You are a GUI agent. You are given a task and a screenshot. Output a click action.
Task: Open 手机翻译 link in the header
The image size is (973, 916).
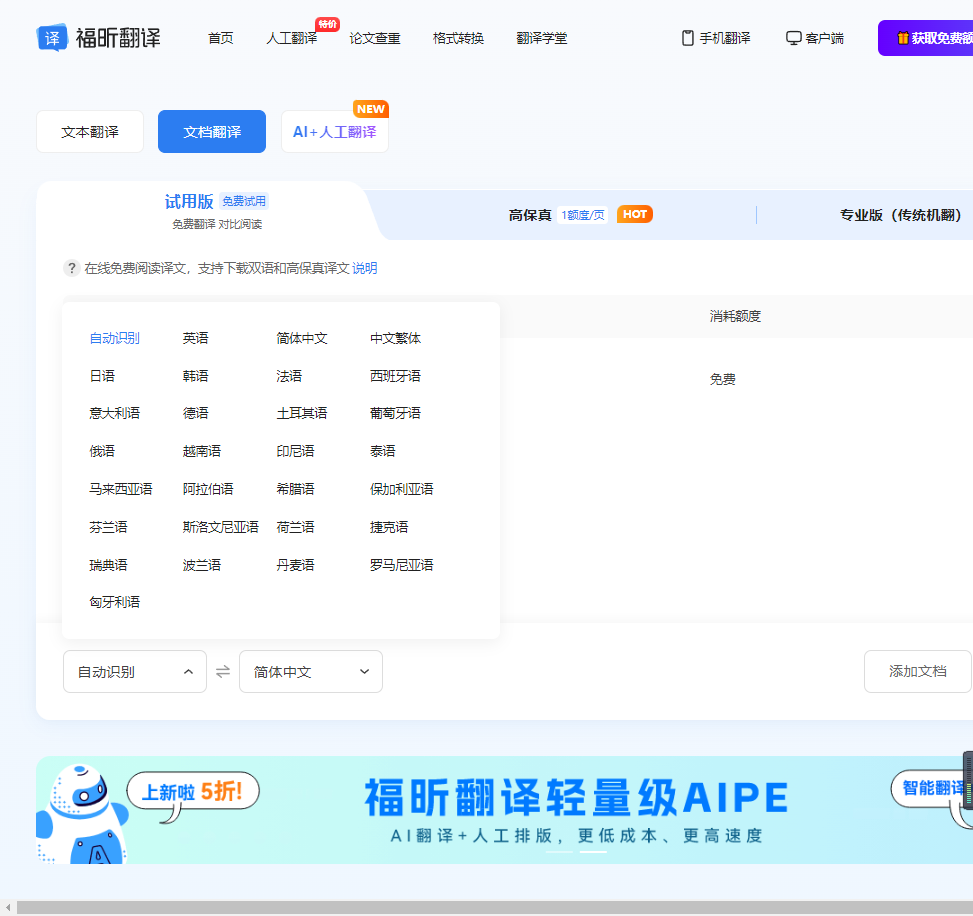(x=717, y=38)
